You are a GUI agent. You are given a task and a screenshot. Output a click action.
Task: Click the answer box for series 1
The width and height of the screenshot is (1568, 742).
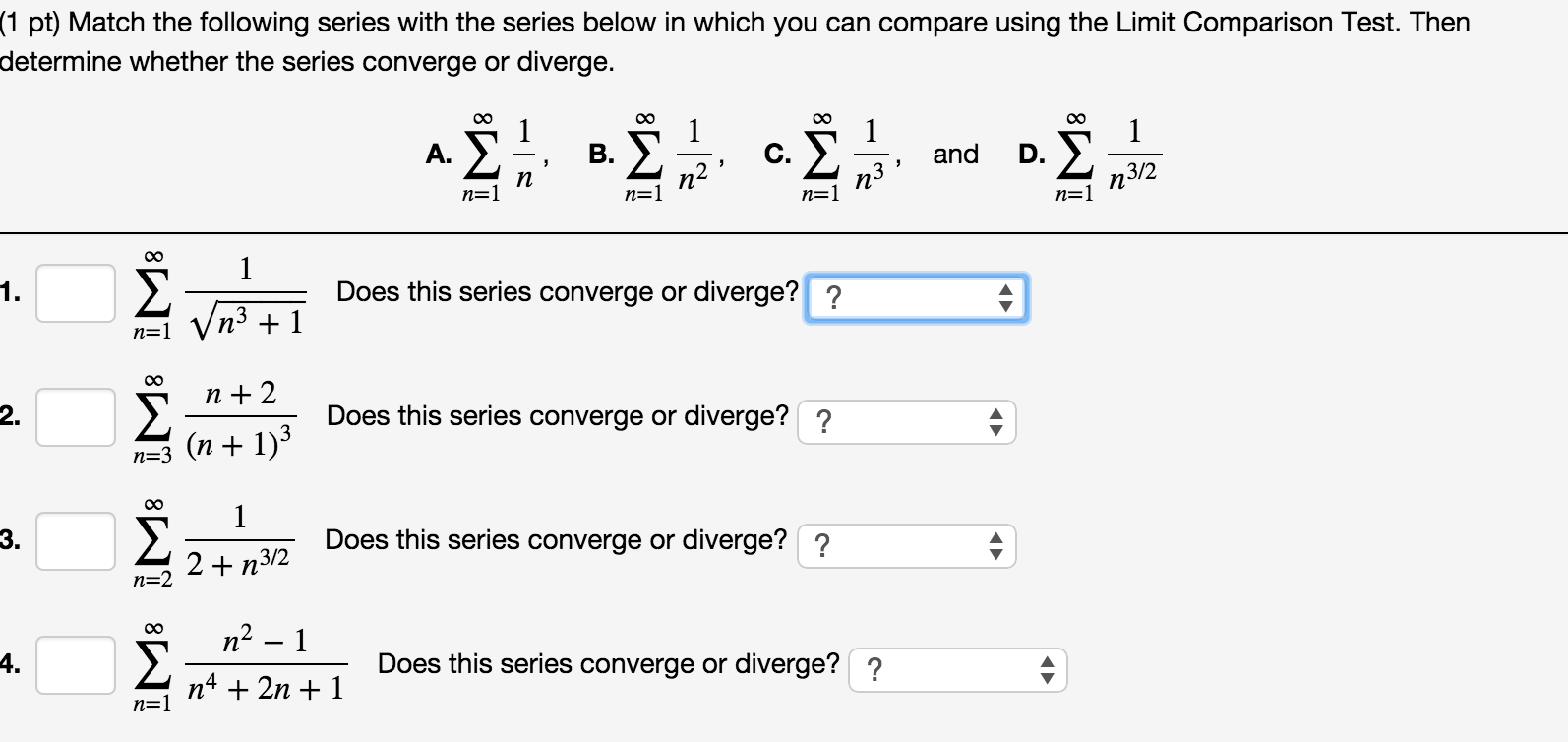[x=75, y=292]
